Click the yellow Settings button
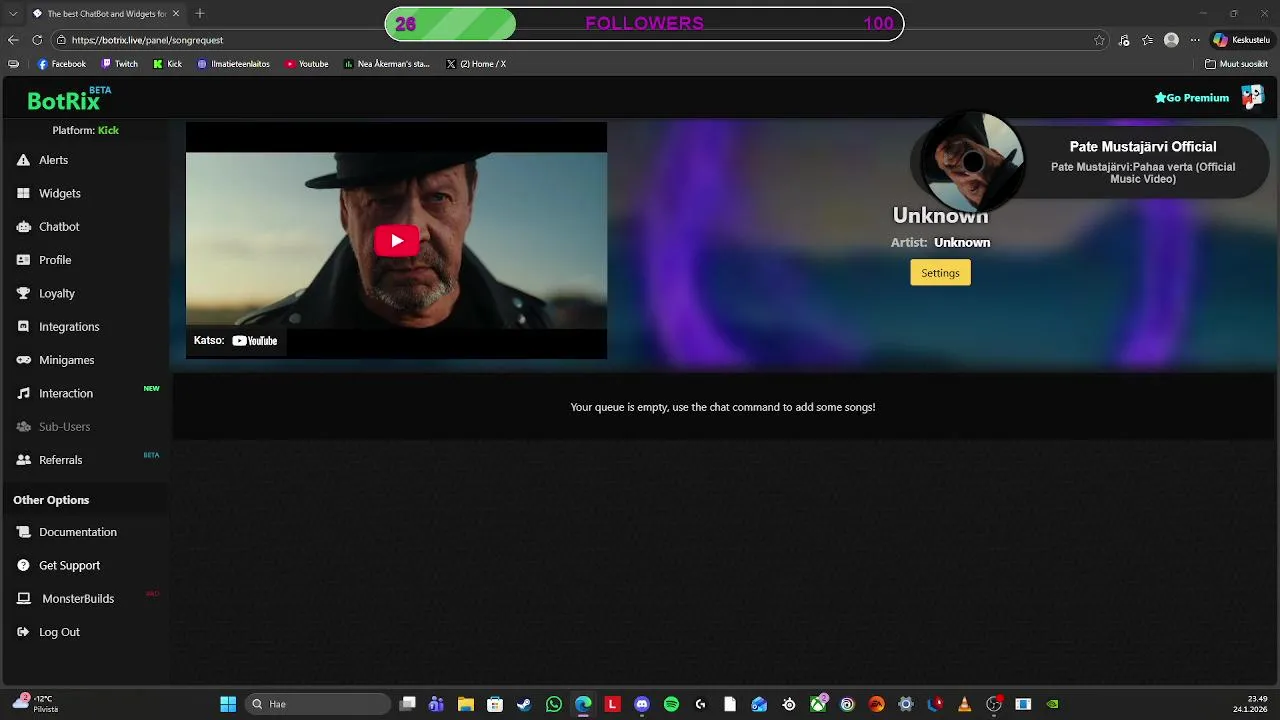This screenshot has width=1280, height=720. 940,273
